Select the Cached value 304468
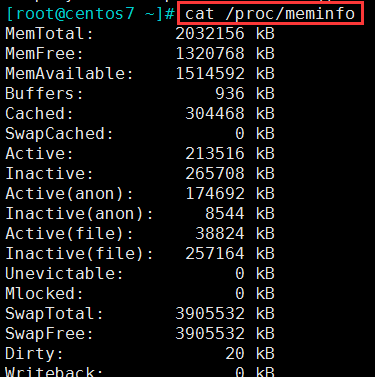The image size is (375, 377). pyautogui.click(x=215, y=114)
